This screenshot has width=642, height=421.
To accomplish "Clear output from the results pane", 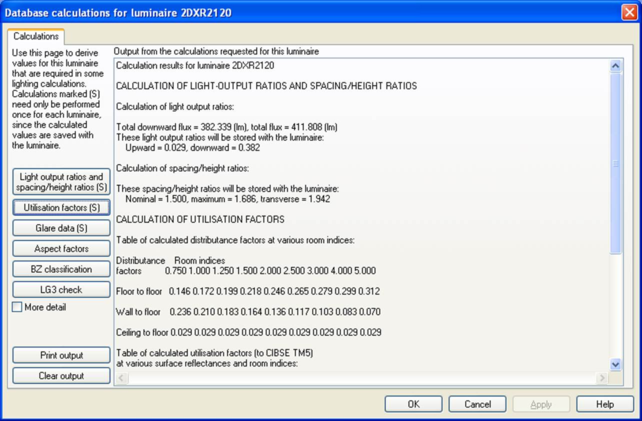I will coord(61,376).
